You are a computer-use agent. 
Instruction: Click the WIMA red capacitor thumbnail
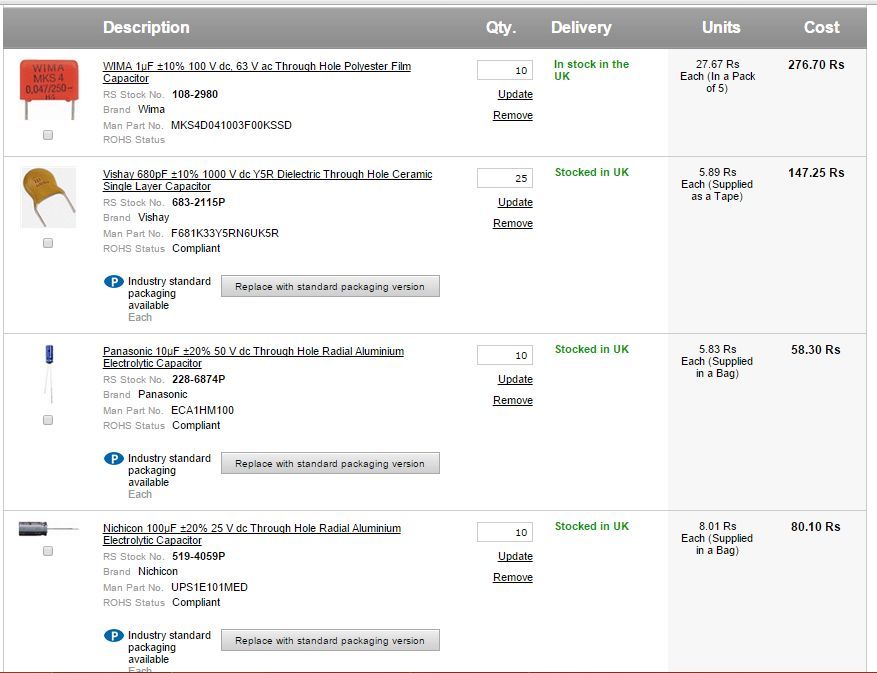[x=49, y=90]
